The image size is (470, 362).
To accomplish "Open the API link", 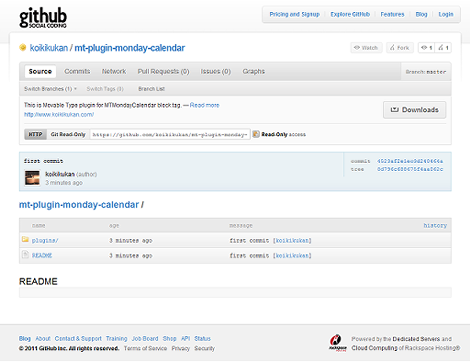I will [x=185, y=339].
